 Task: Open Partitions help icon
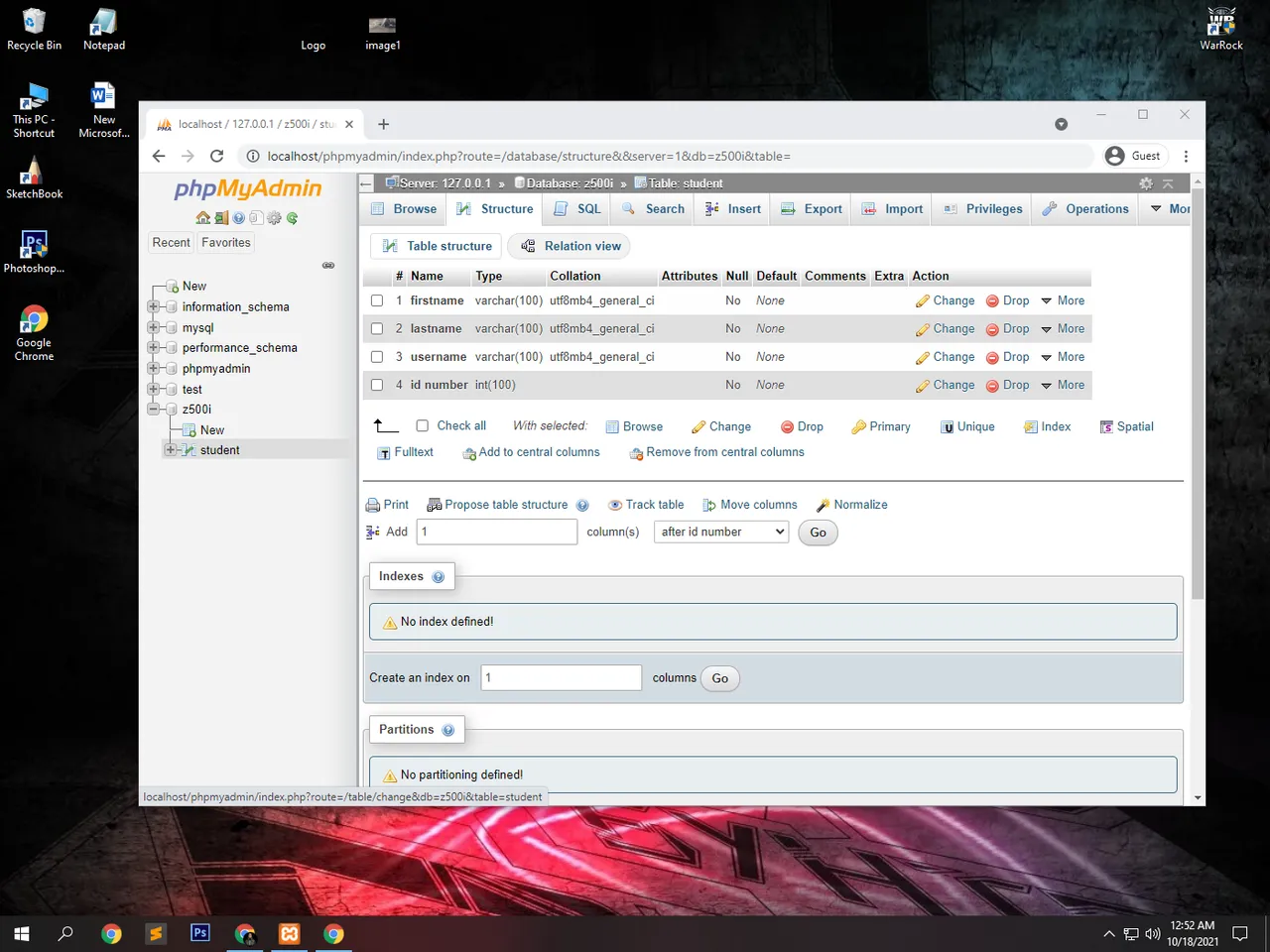[x=448, y=730]
